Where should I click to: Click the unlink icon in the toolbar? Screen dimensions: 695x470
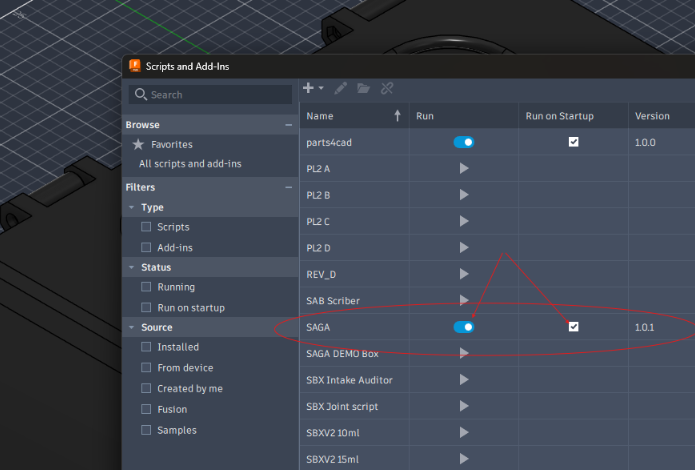[387, 88]
